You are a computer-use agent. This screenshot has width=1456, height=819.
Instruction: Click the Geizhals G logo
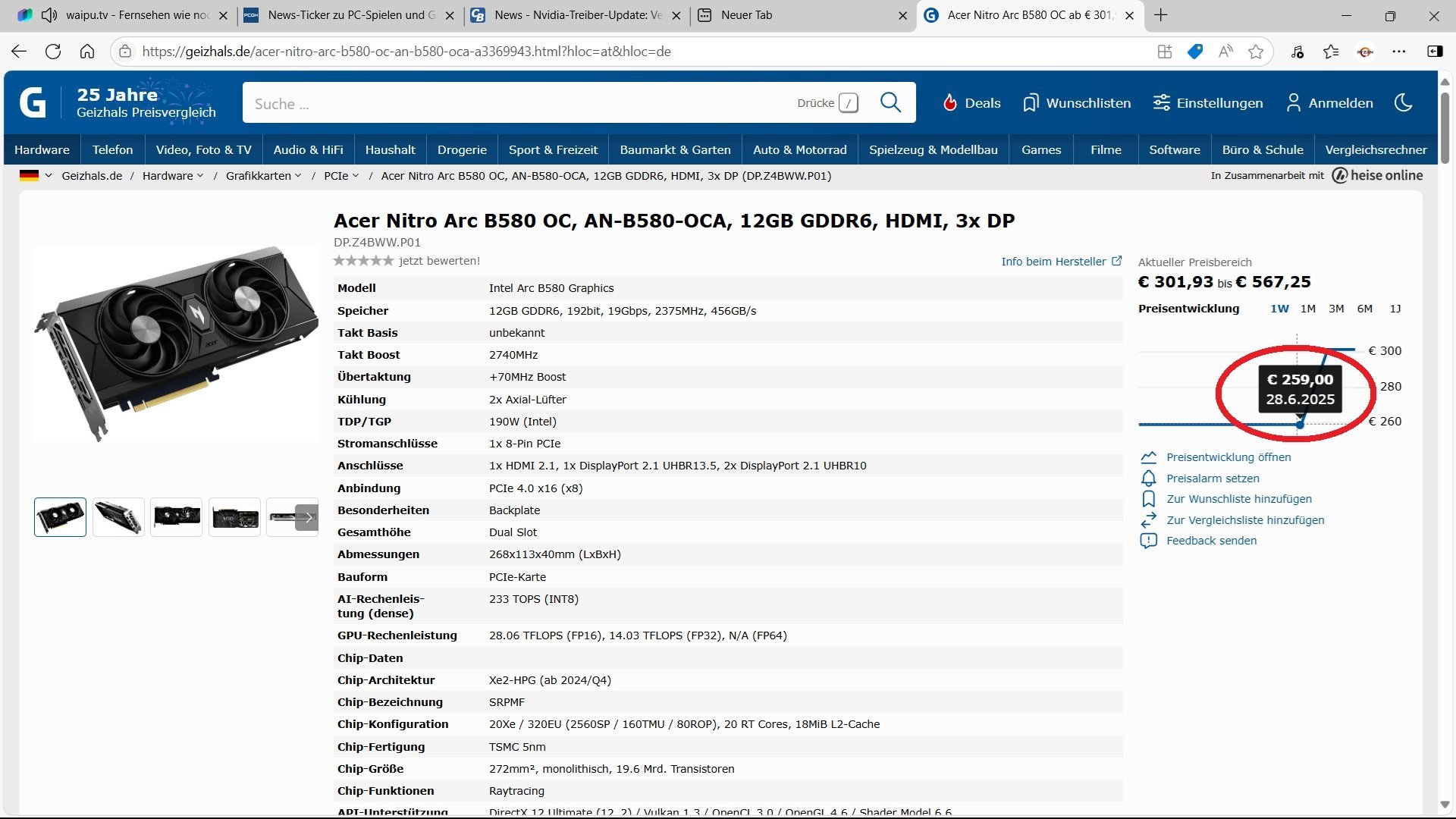(x=33, y=102)
